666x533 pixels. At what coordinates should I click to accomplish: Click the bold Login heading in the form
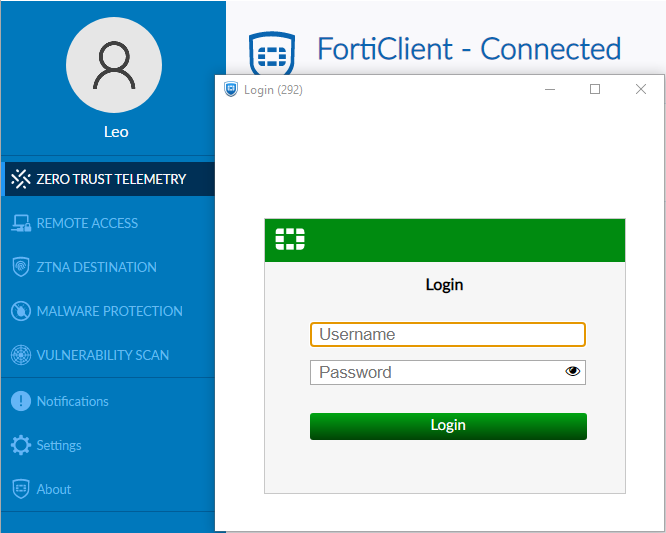tap(444, 285)
